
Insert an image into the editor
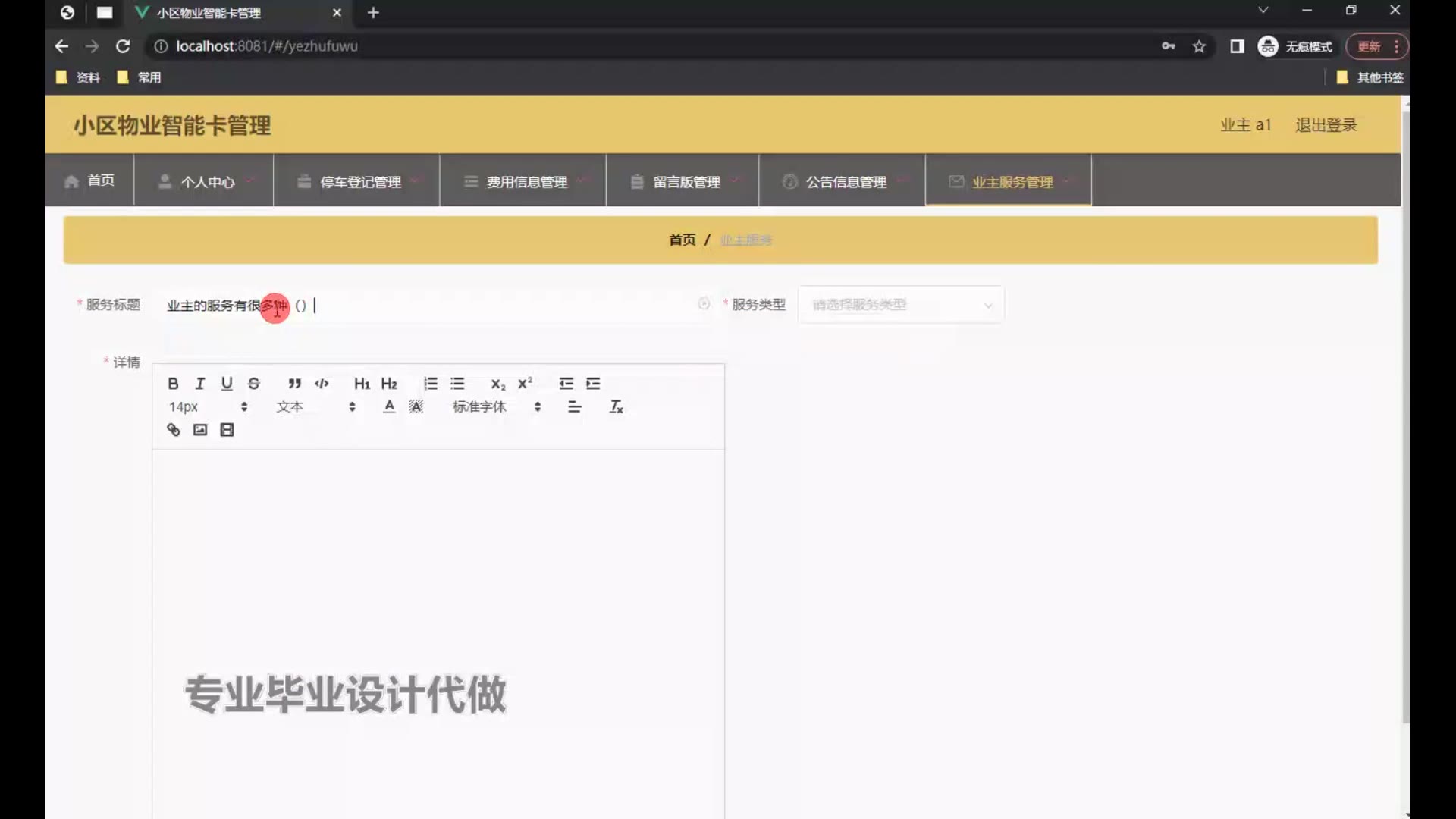click(200, 430)
